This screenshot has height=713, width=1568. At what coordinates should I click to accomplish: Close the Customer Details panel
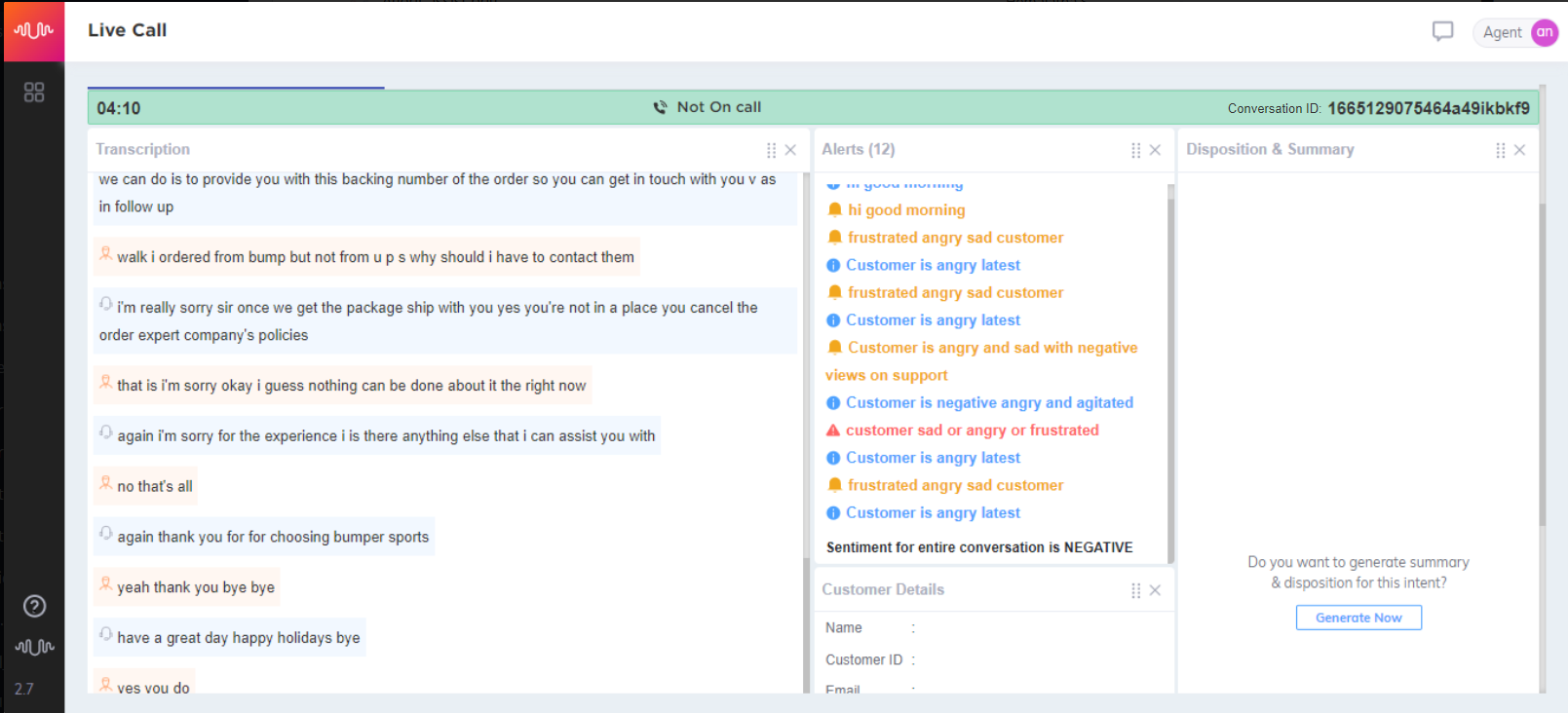(1155, 590)
